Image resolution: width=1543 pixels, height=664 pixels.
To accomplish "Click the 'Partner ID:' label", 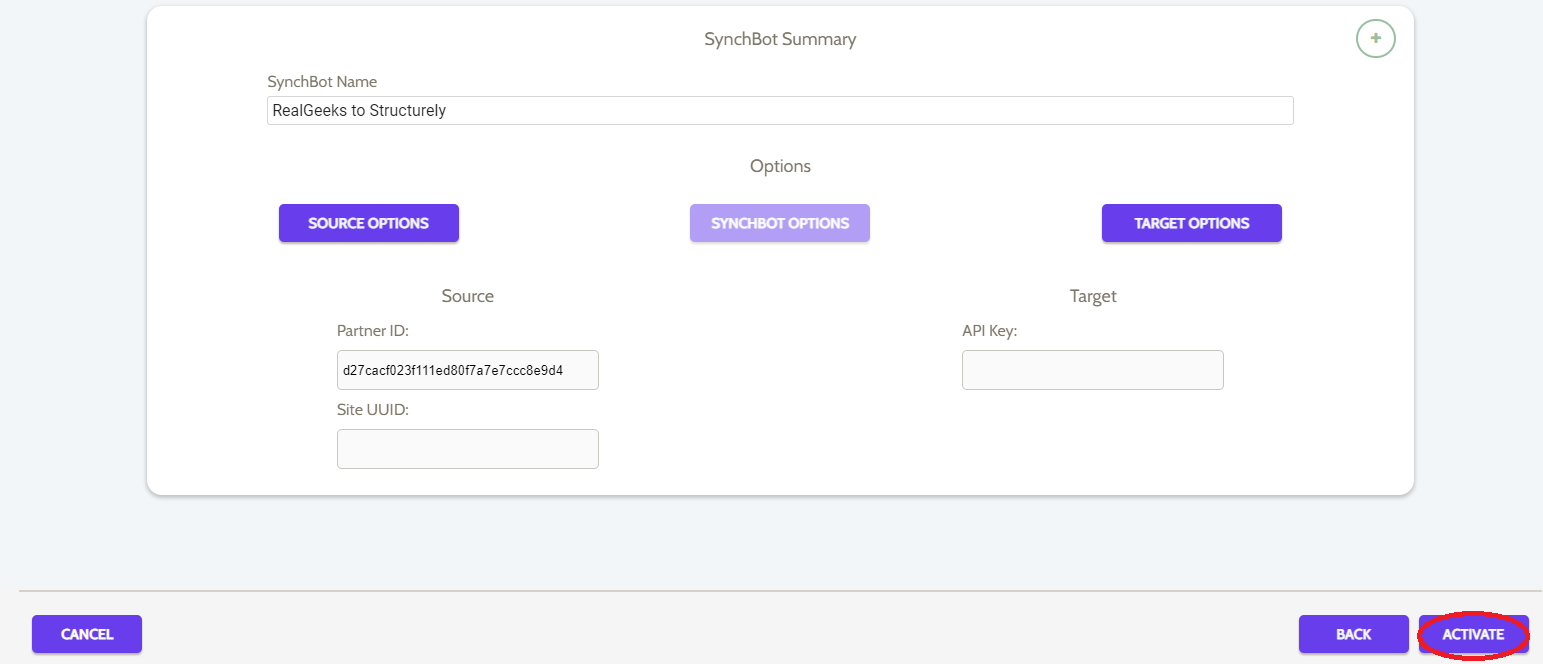I will click(x=373, y=331).
